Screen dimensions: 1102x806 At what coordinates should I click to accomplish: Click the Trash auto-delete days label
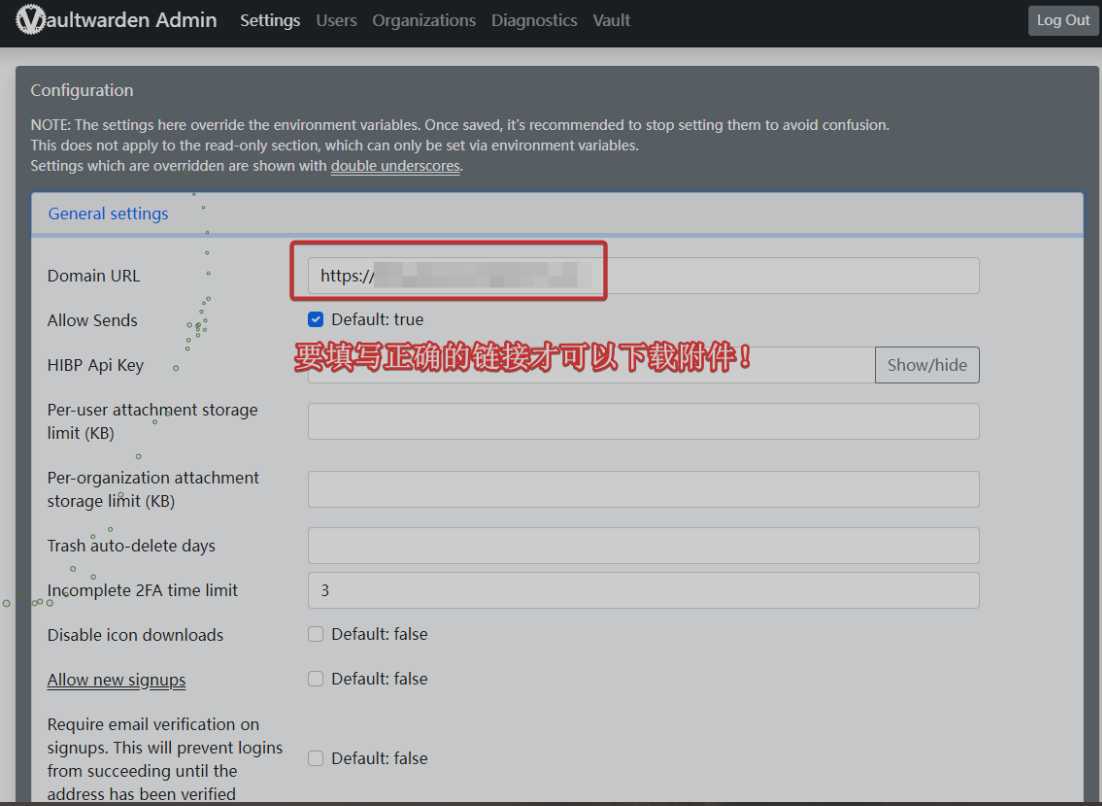[x=131, y=545]
